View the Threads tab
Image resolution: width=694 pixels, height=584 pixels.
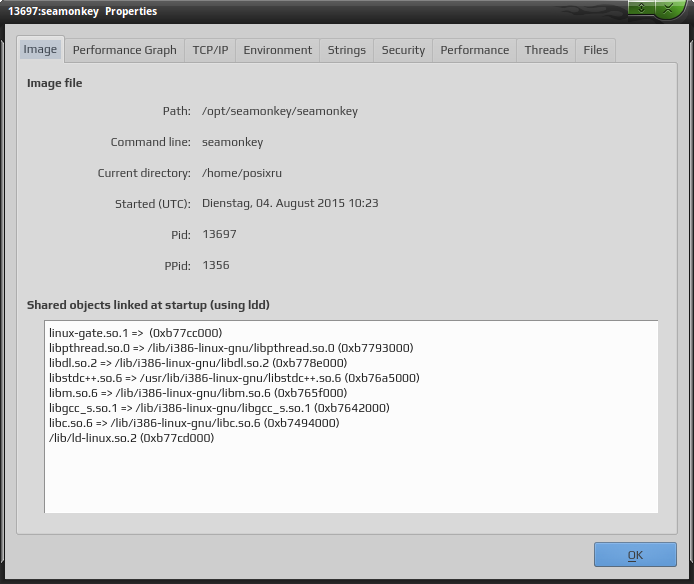click(x=546, y=50)
